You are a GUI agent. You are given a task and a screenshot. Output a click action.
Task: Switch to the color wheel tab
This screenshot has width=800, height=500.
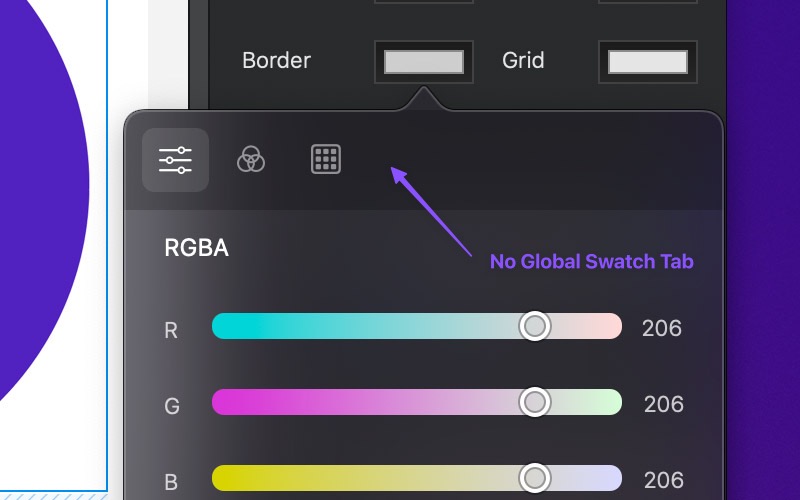[x=251, y=159]
